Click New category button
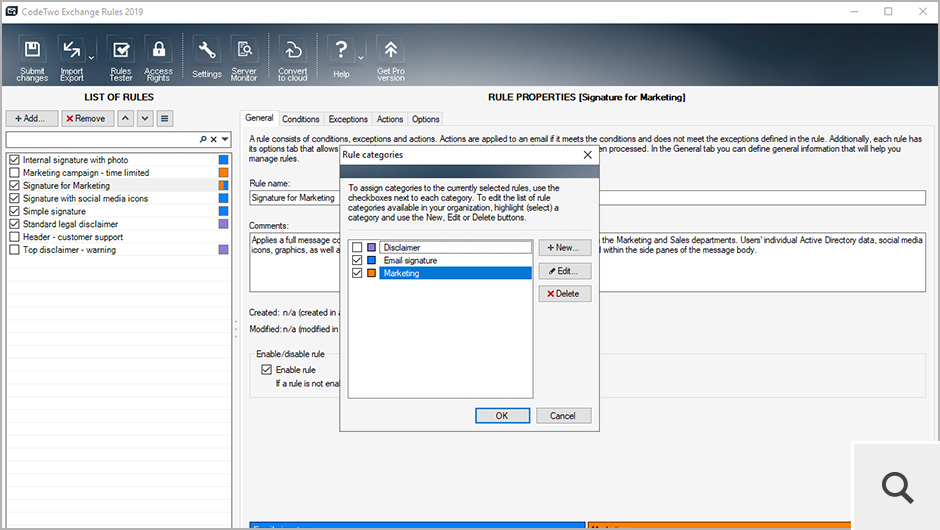The height and width of the screenshot is (530, 940). click(565, 248)
